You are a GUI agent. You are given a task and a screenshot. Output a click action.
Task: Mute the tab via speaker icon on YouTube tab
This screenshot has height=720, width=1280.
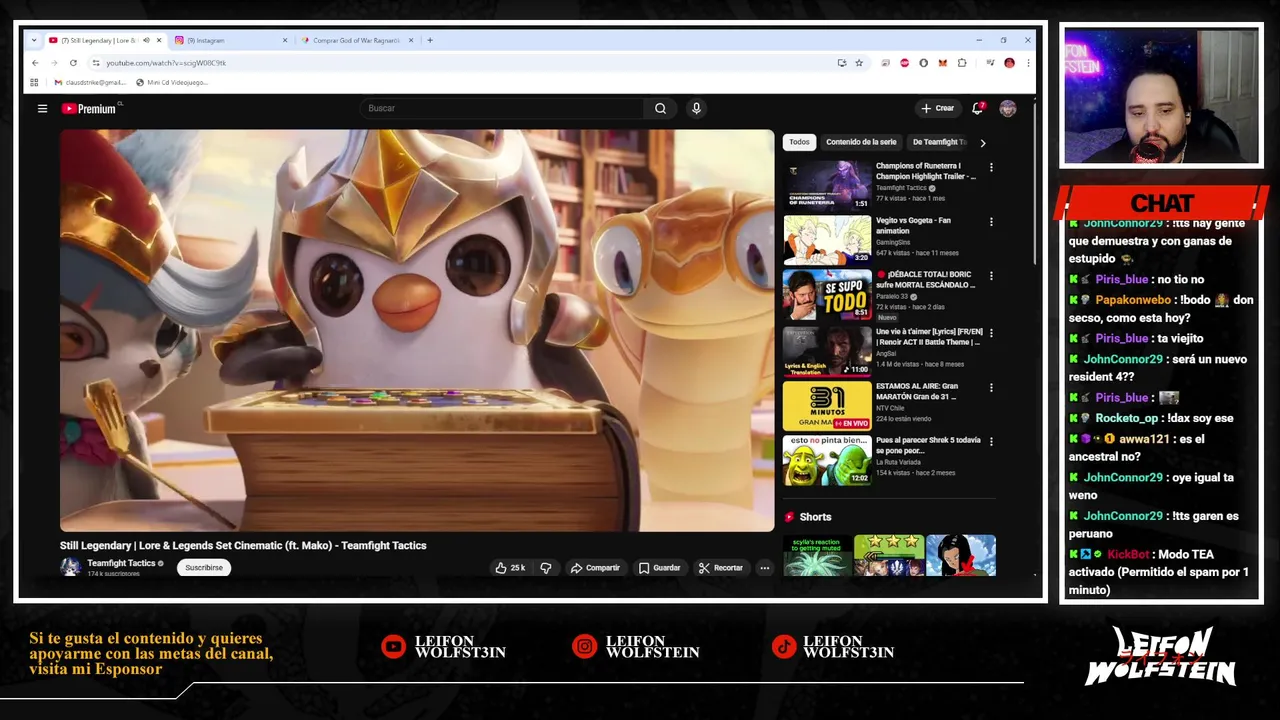tap(146, 40)
